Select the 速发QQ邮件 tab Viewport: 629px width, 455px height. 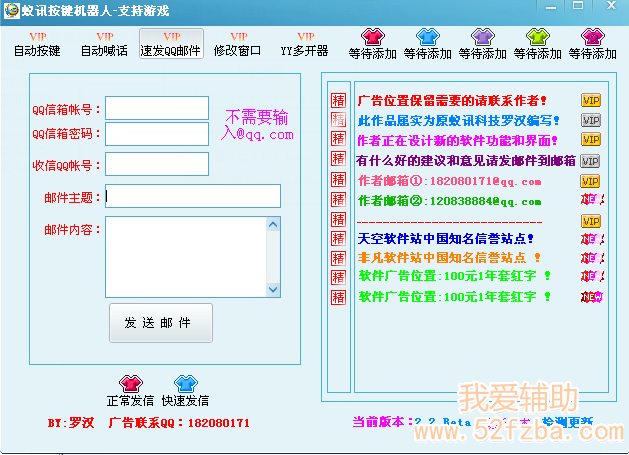tap(171, 44)
